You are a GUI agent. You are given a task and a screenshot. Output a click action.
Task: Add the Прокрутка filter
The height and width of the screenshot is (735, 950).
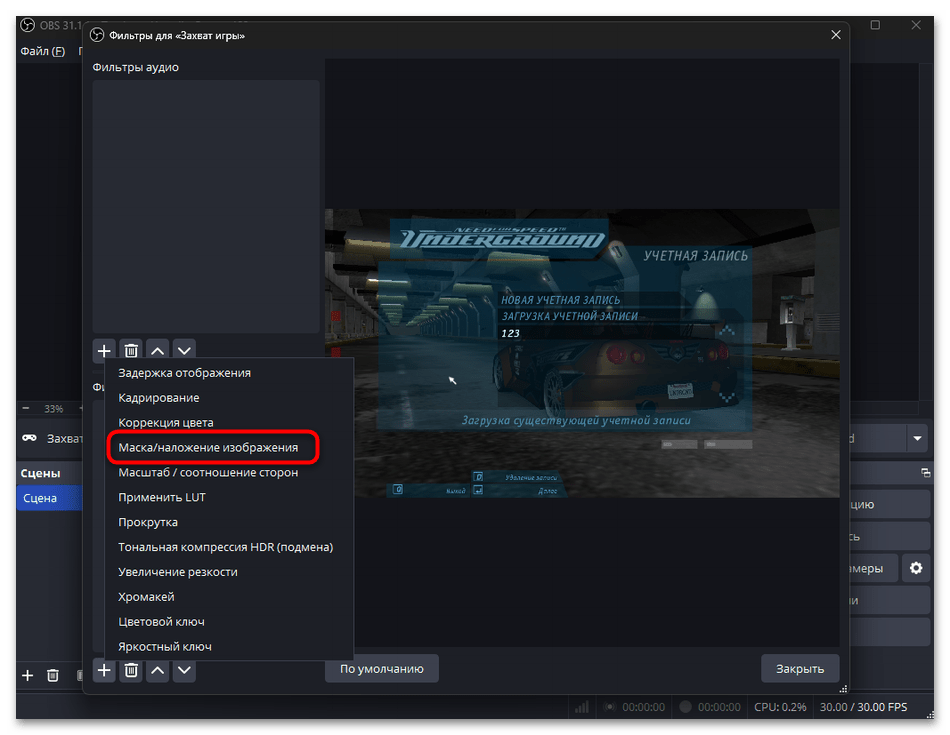229,522
